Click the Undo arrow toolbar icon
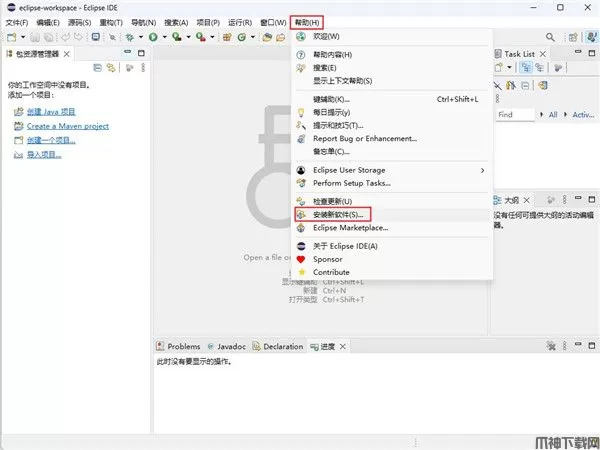Viewport: 600px width, 450px height. click(66, 37)
